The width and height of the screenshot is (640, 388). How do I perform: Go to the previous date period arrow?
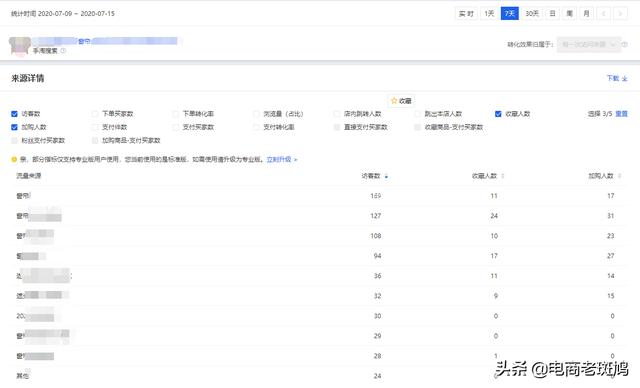point(603,13)
